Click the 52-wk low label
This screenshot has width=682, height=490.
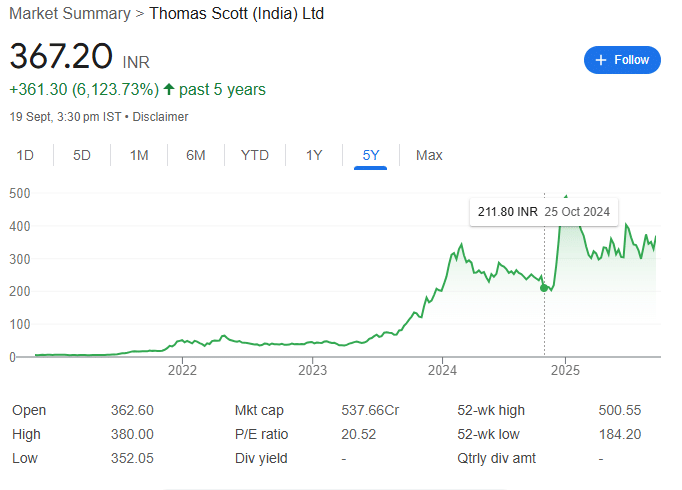(x=488, y=434)
